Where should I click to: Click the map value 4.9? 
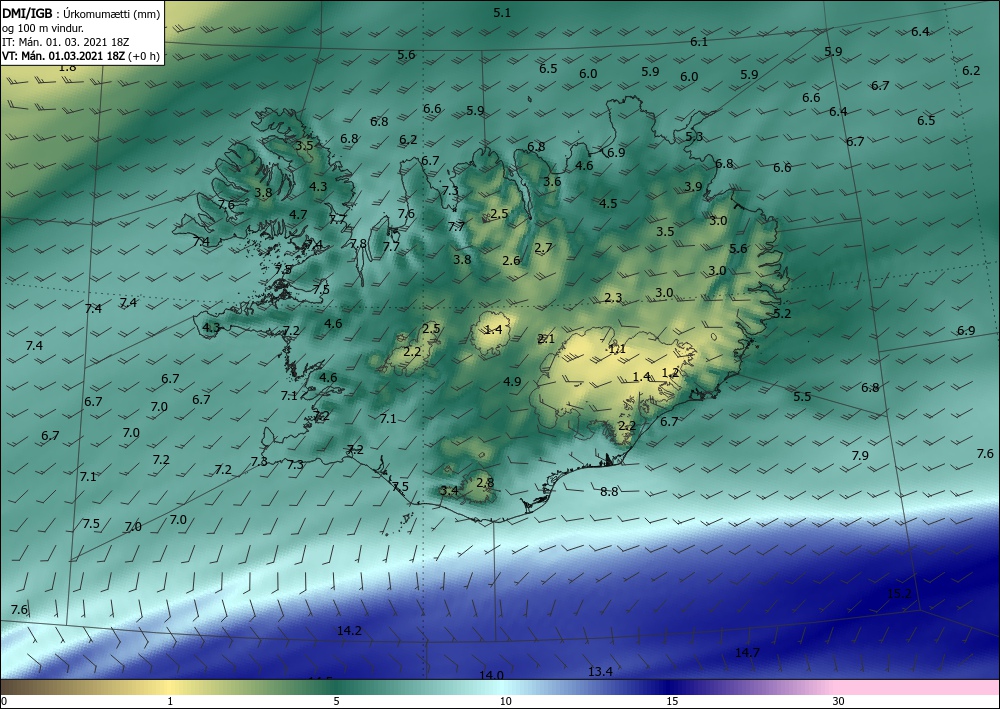point(512,382)
